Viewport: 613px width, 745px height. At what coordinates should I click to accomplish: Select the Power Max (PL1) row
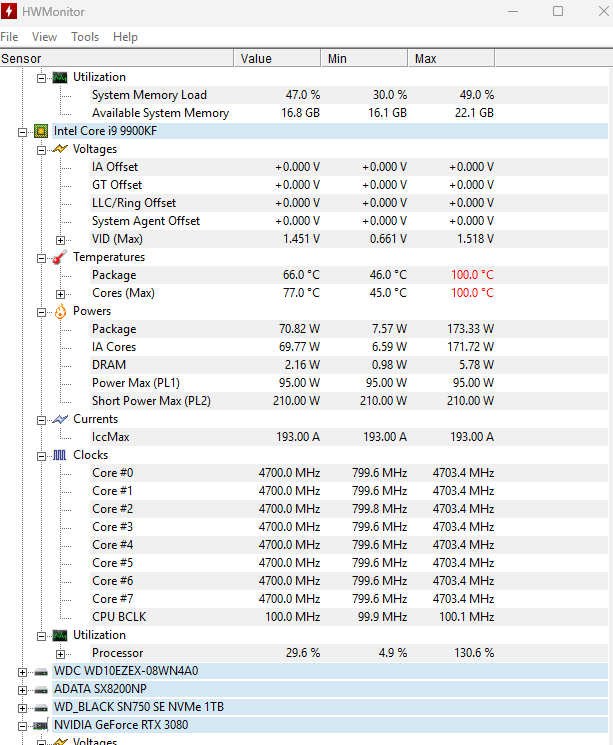click(x=349, y=383)
